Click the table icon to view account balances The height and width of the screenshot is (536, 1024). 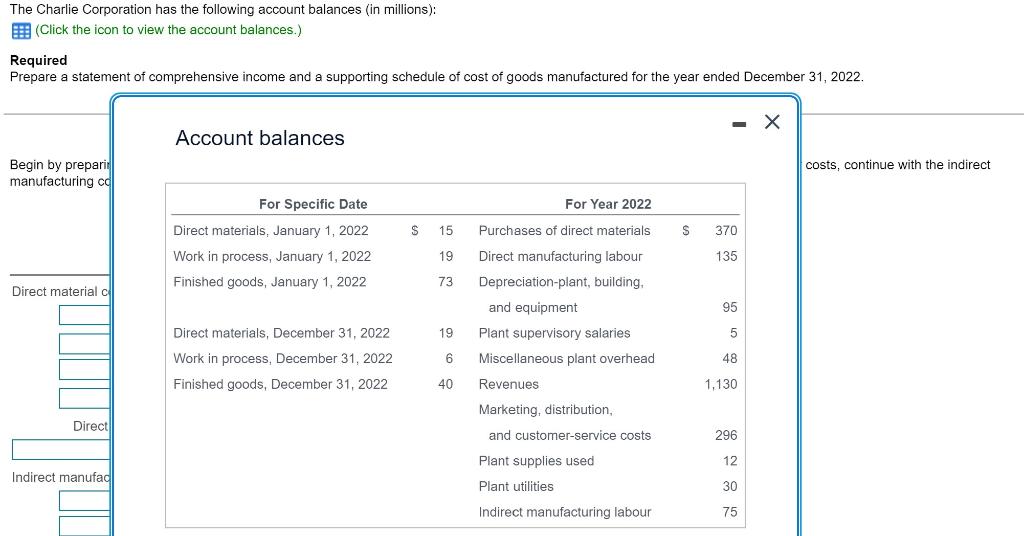tap(21, 31)
